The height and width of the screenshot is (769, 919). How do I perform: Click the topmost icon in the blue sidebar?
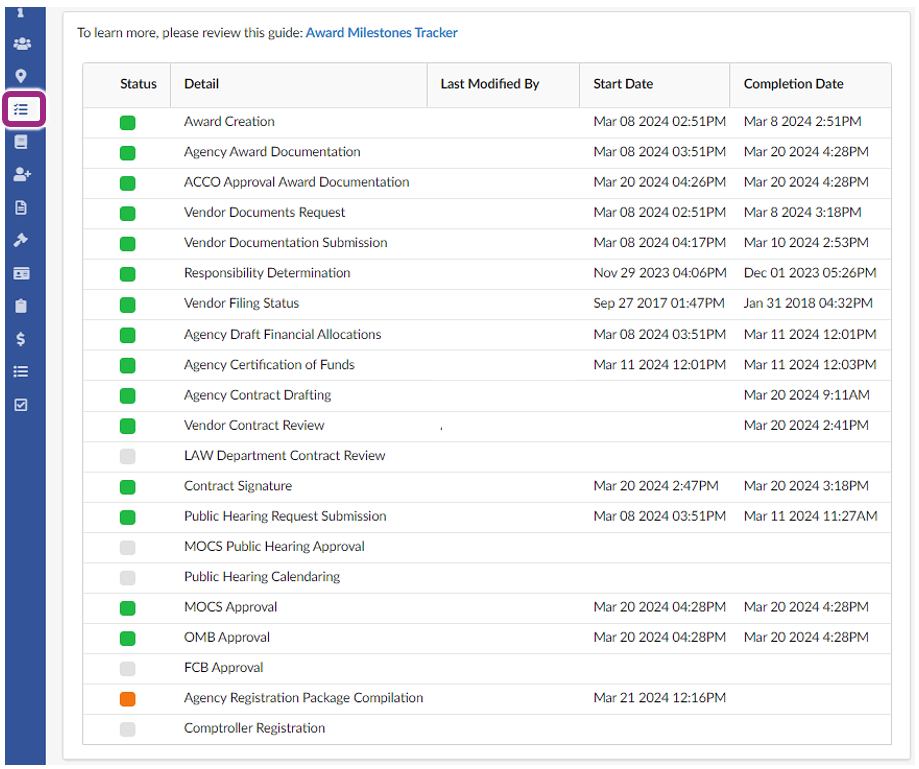[x=20, y=12]
